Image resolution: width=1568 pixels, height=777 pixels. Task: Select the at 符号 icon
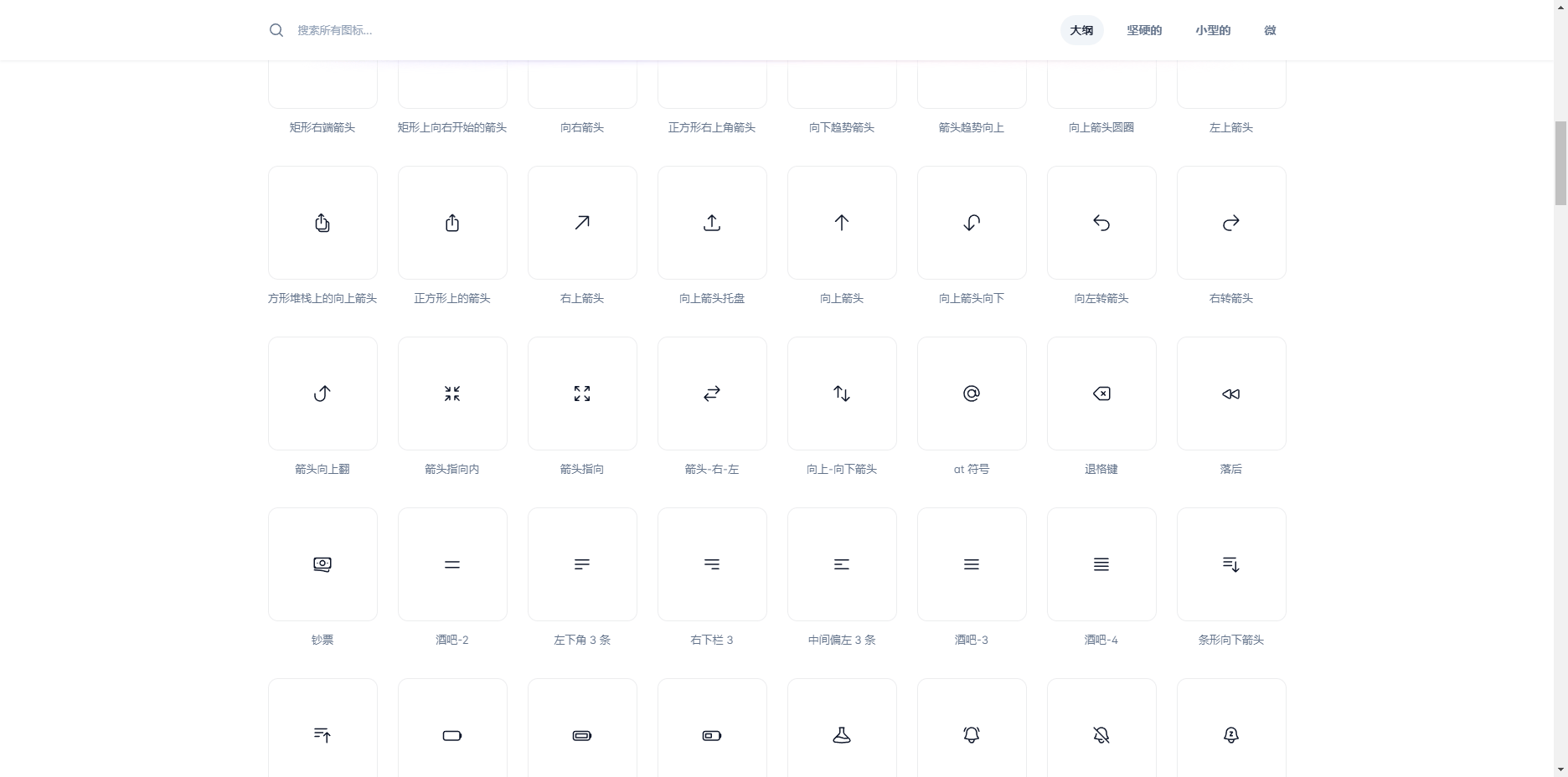coord(972,394)
